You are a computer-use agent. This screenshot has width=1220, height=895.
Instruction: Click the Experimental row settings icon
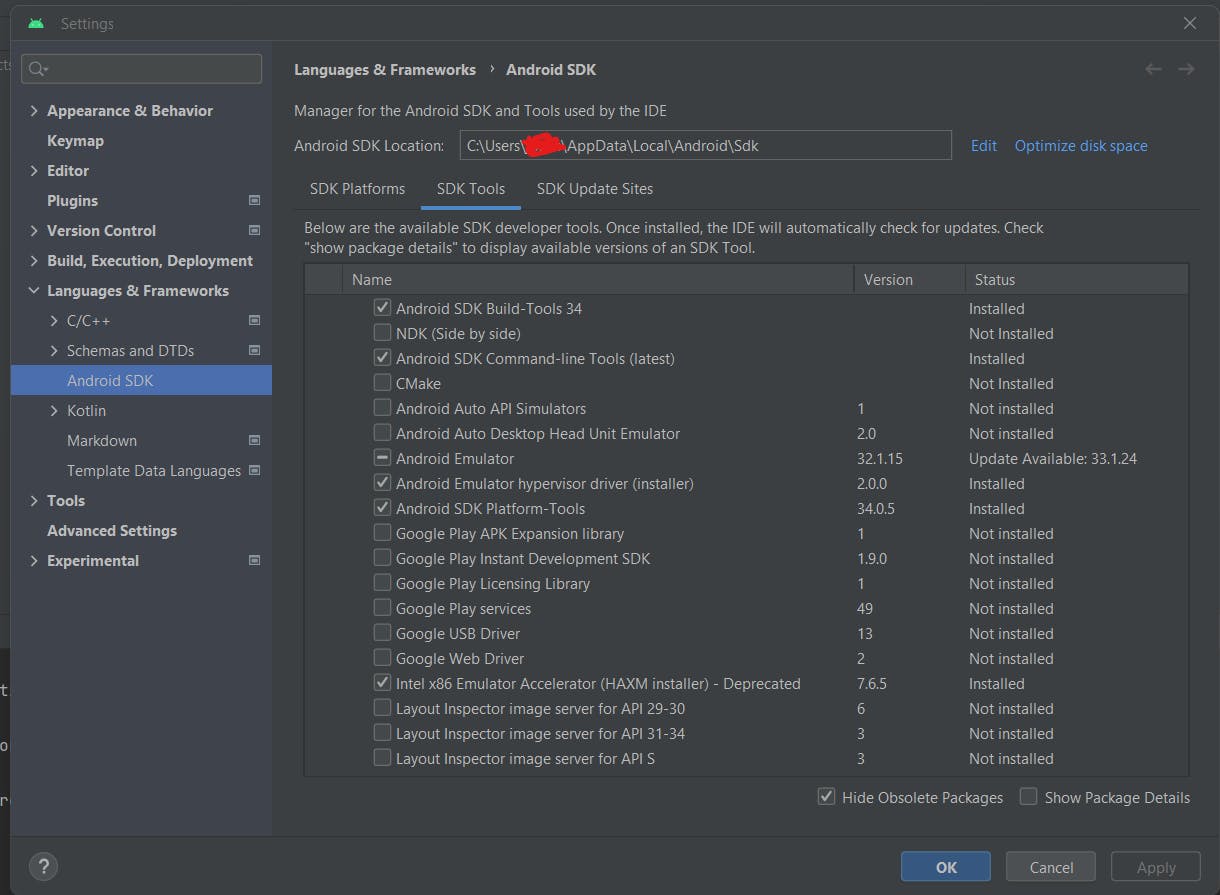click(x=254, y=560)
